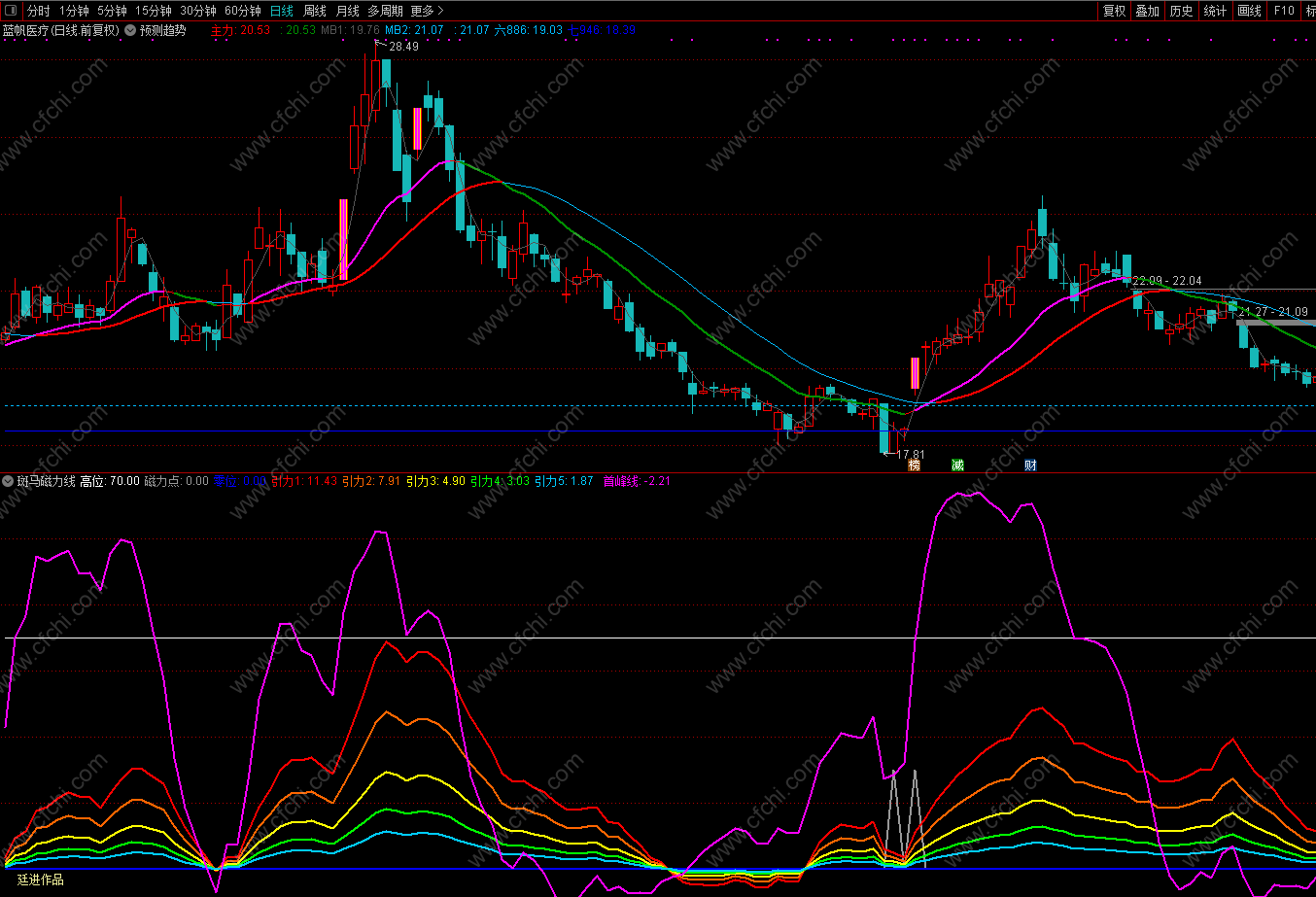Select the 60分钟 period tab
Screen dimensions: 1316x897
[x=243, y=11]
